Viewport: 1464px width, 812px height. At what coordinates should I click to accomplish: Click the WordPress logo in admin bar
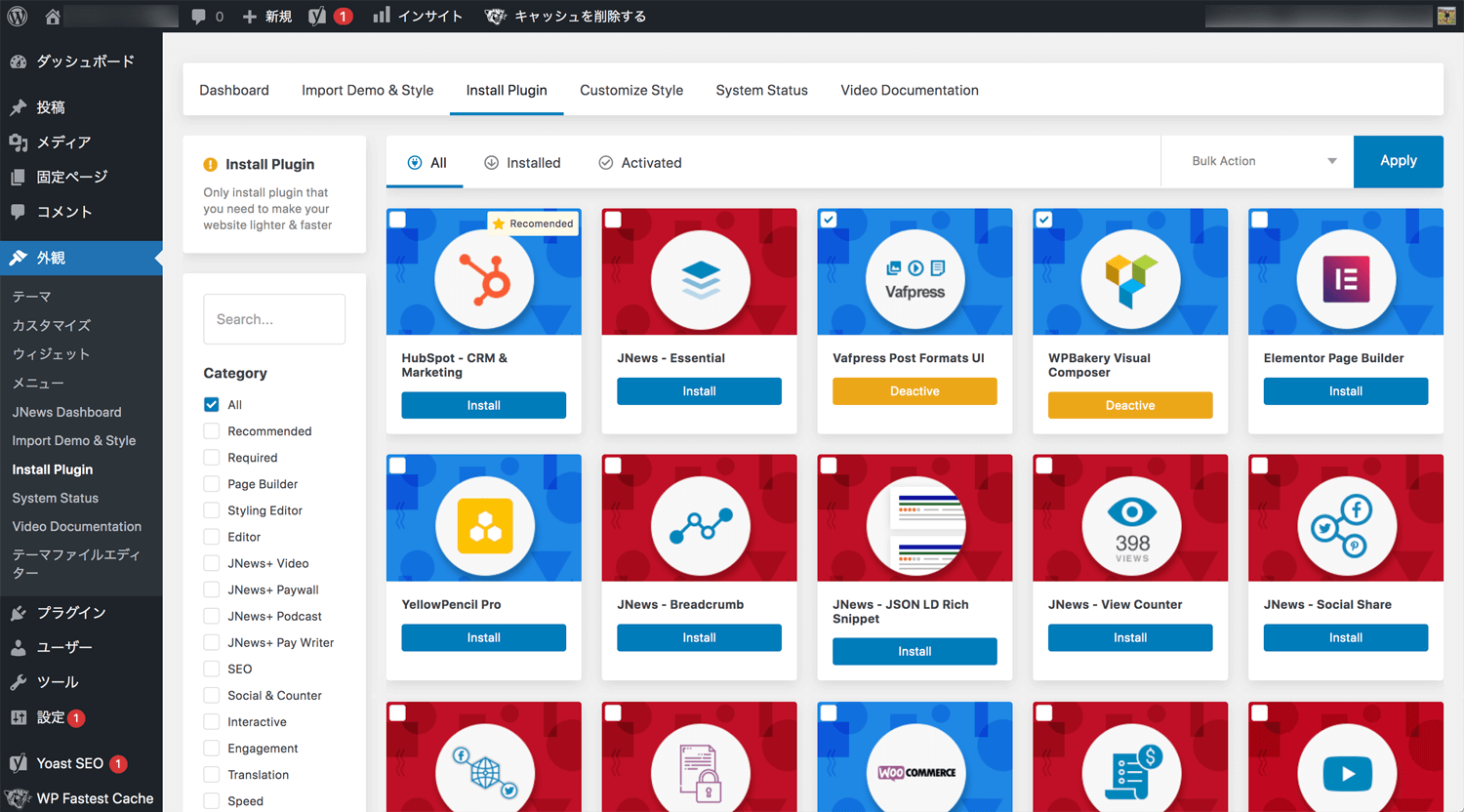(x=18, y=16)
